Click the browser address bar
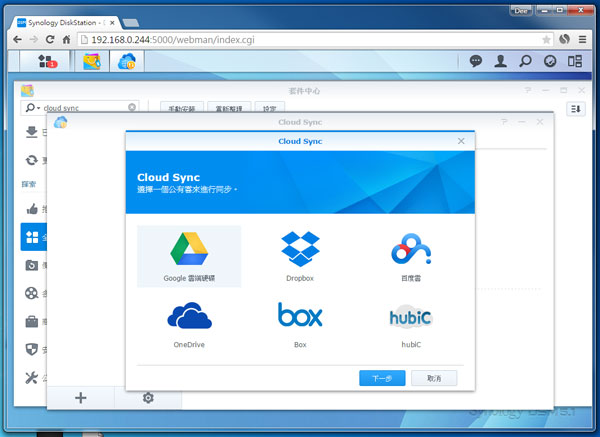The height and width of the screenshot is (437, 600). pyautogui.click(x=300, y=39)
